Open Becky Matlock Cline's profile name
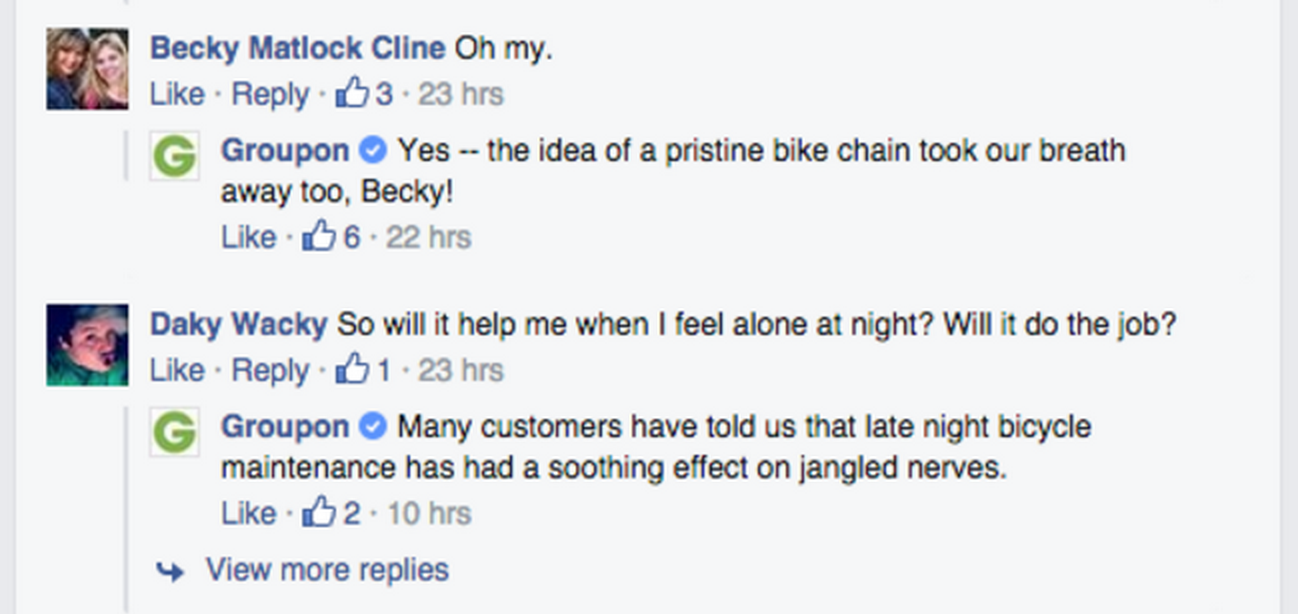 297,48
